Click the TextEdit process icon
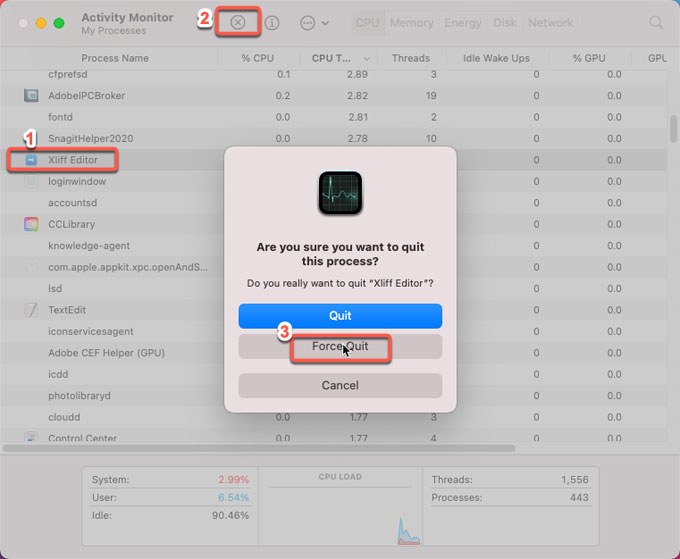 pyautogui.click(x=30, y=310)
